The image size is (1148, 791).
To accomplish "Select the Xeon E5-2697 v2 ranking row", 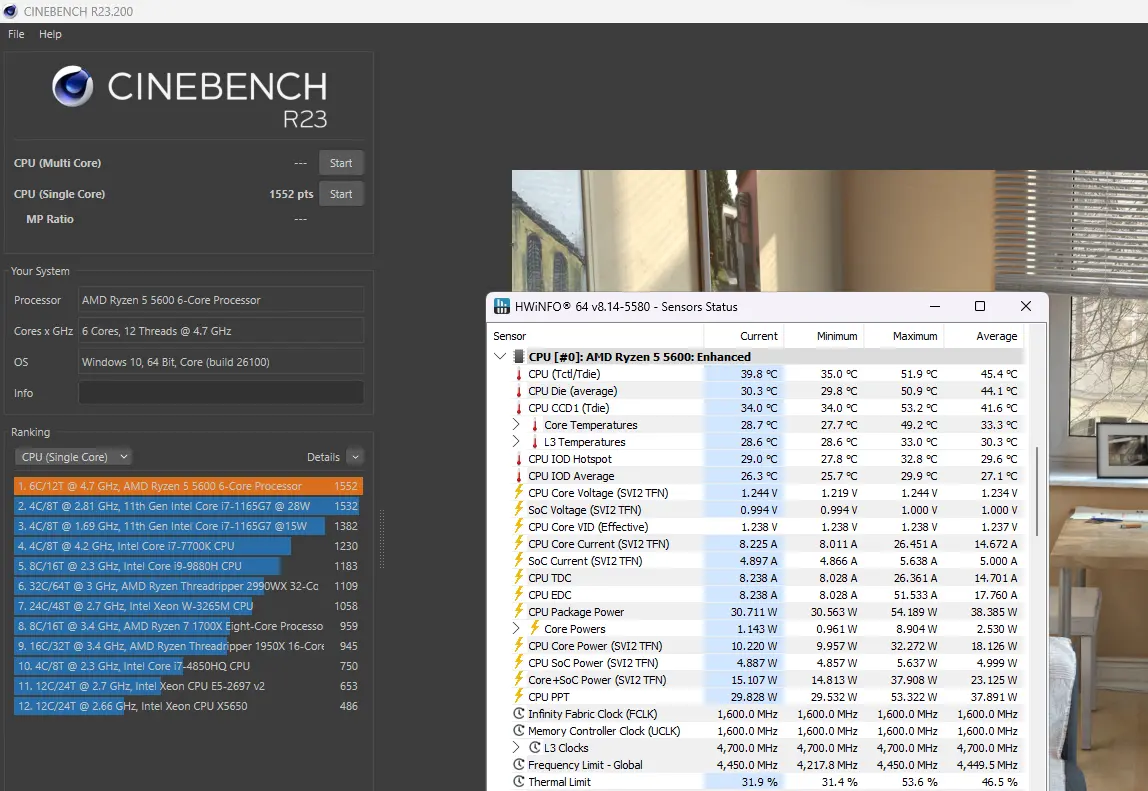I will (188, 686).
